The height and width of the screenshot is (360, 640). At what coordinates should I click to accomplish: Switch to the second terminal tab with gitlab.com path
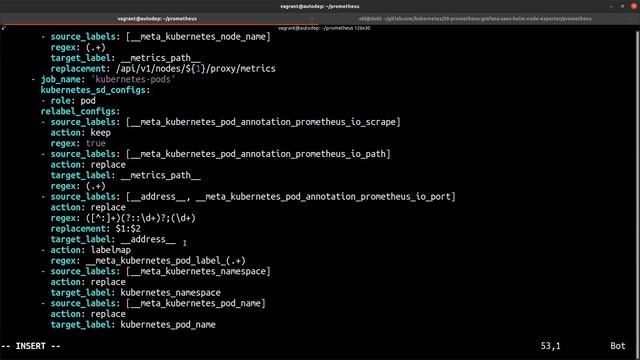point(475,19)
